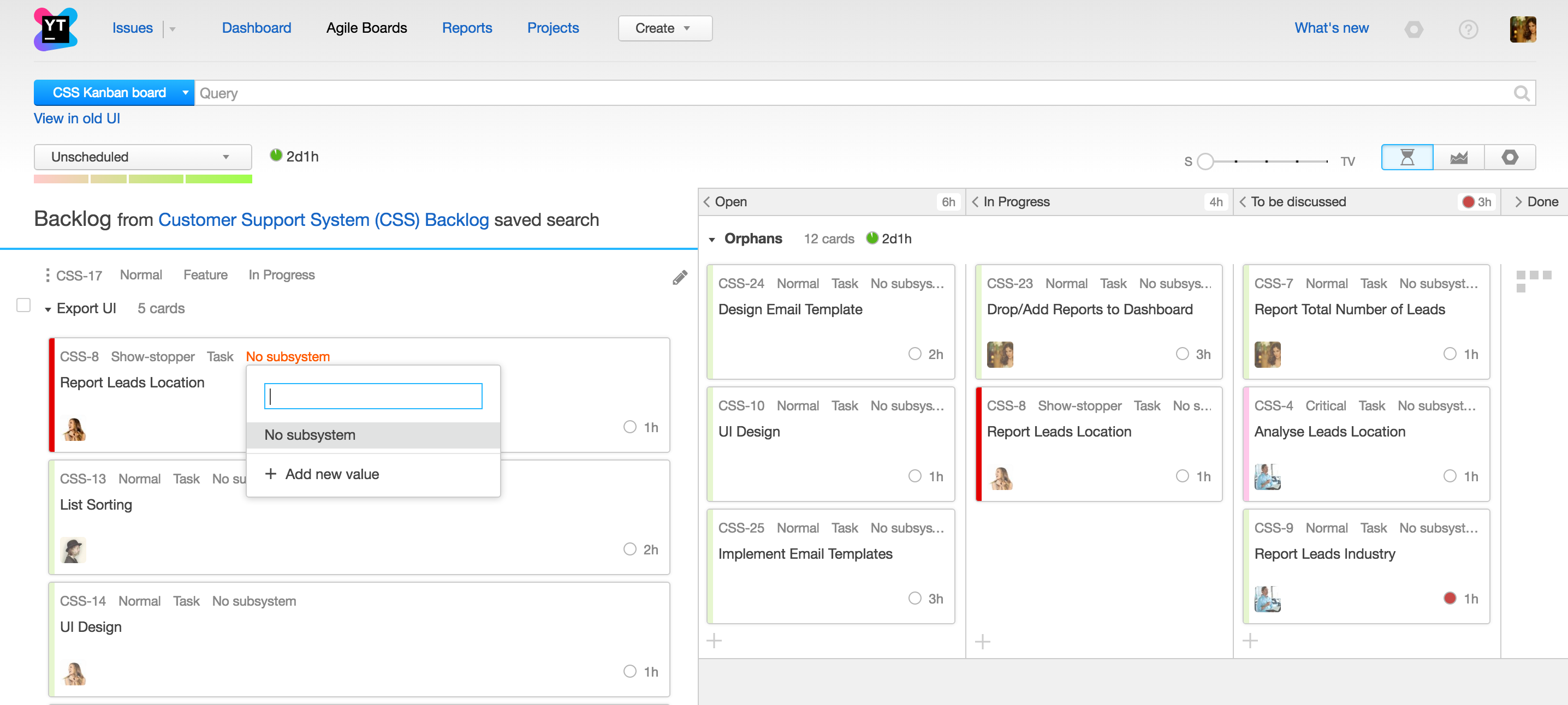Screen dimensions: 1568x705
Task: Click the grid squares icon in Done column
Action: coord(1533,281)
